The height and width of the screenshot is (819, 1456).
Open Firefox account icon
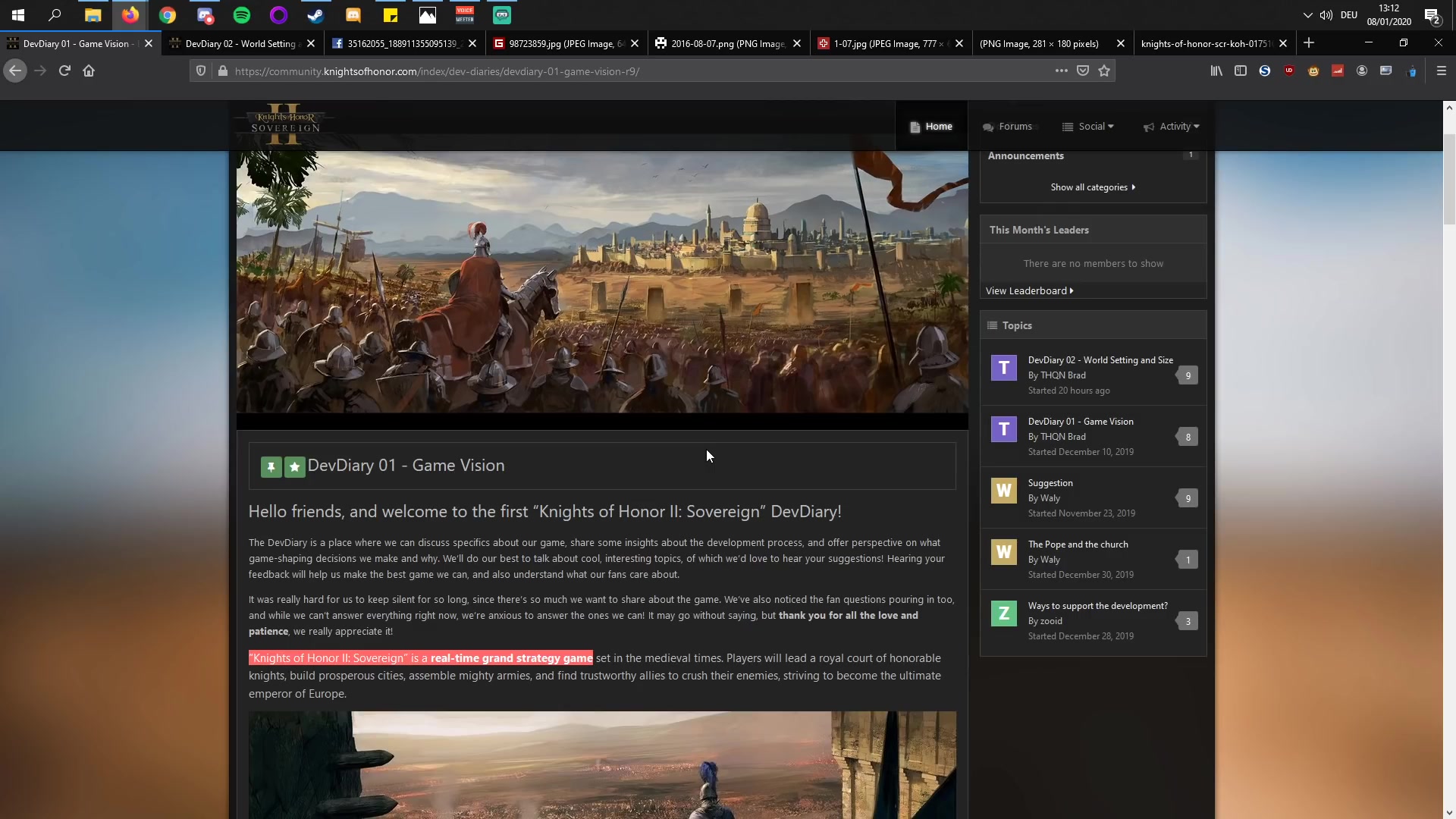point(1362,71)
